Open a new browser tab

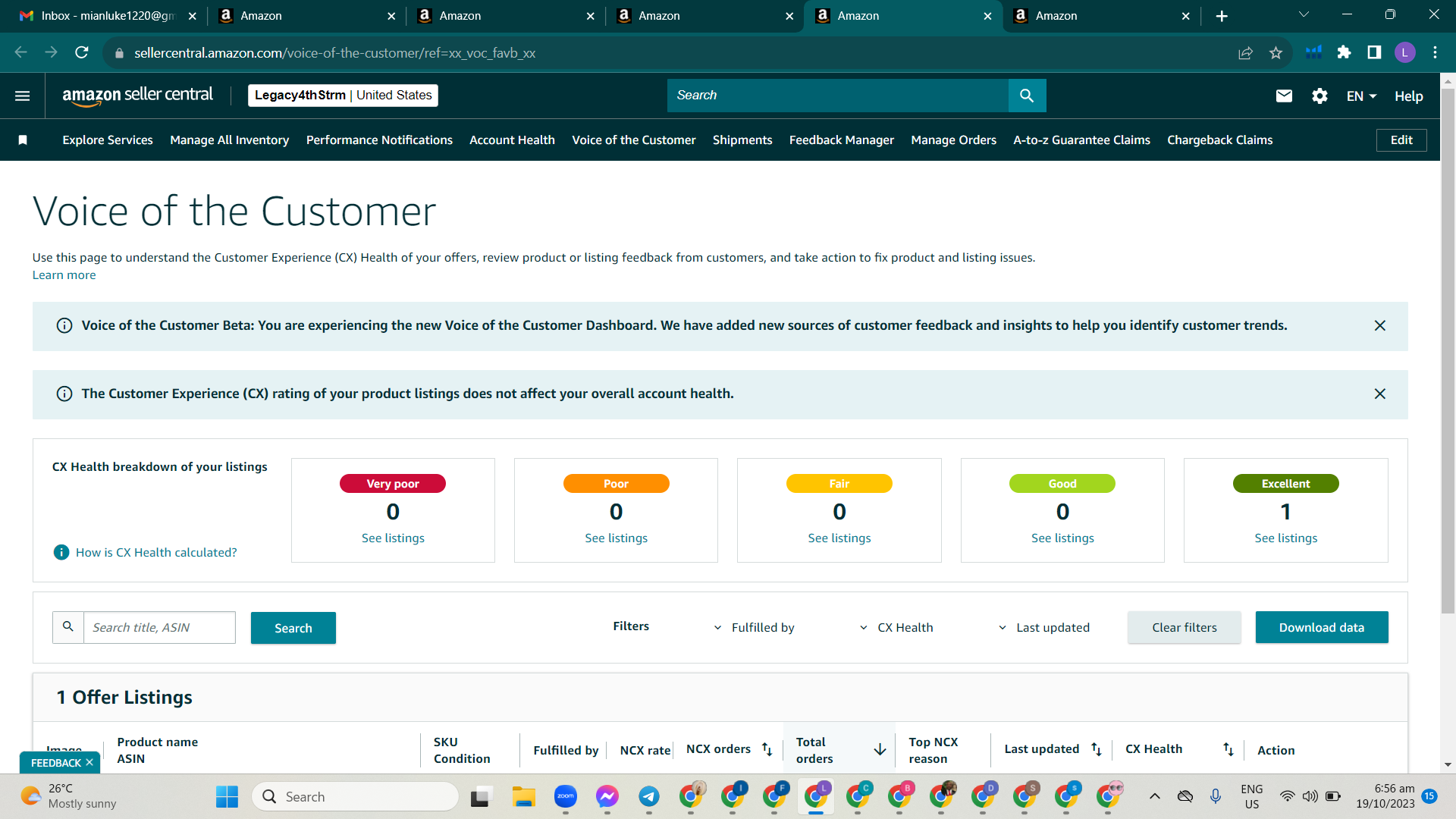[x=1222, y=16]
